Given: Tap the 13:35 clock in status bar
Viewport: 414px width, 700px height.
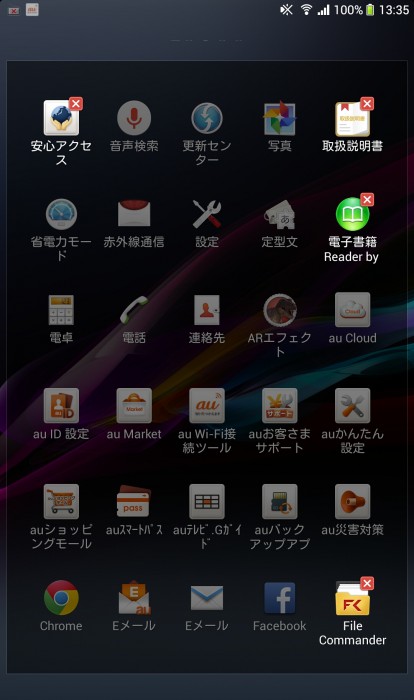Looking at the screenshot, I should click(x=394, y=9).
